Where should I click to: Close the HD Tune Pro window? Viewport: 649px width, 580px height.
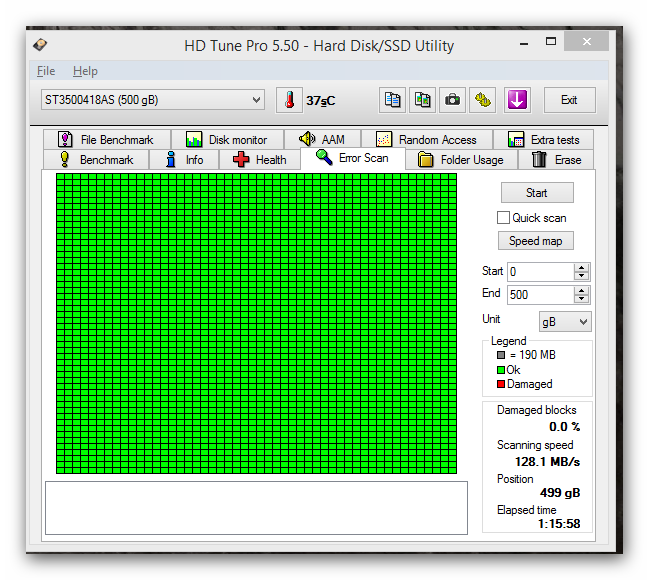point(587,41)
